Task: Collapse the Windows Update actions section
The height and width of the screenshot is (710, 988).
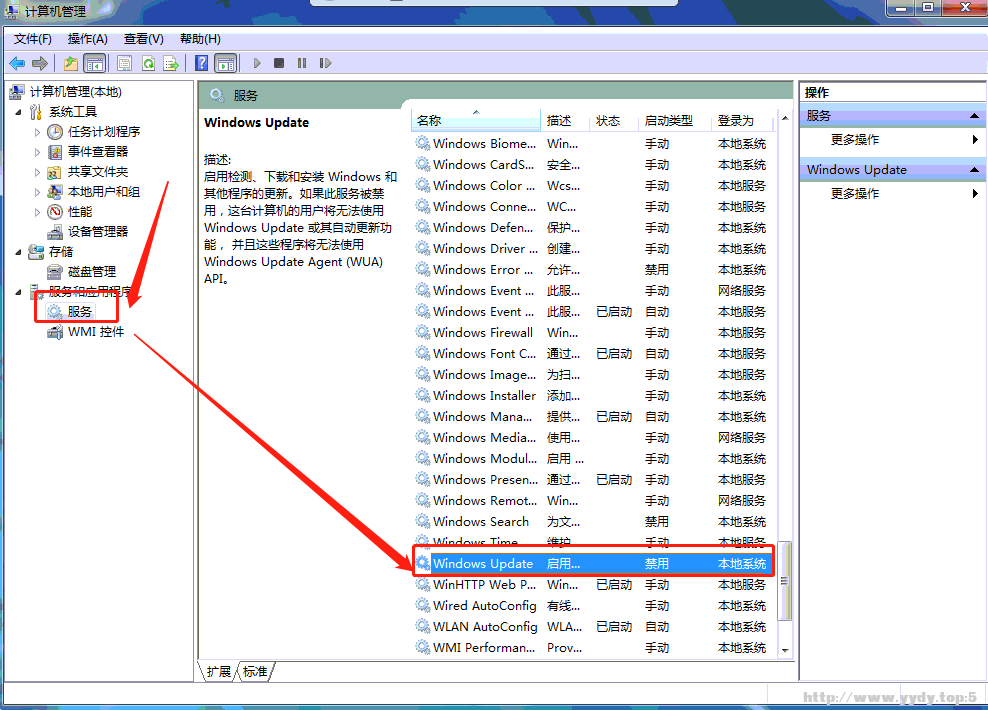Action: click(x=974, y=170)
